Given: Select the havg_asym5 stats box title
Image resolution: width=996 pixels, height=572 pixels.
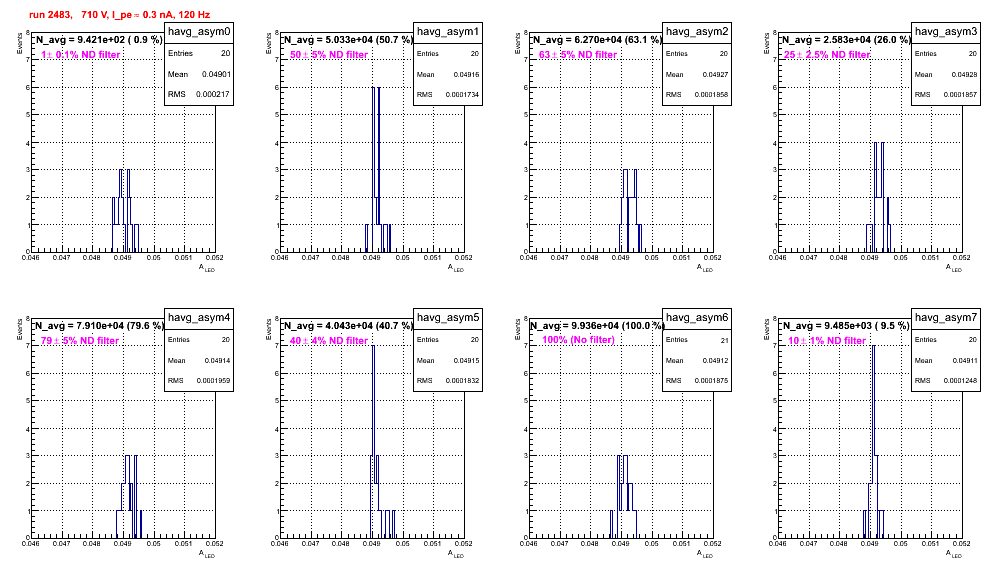Looking at the screenshot, I should pos(448,317).
